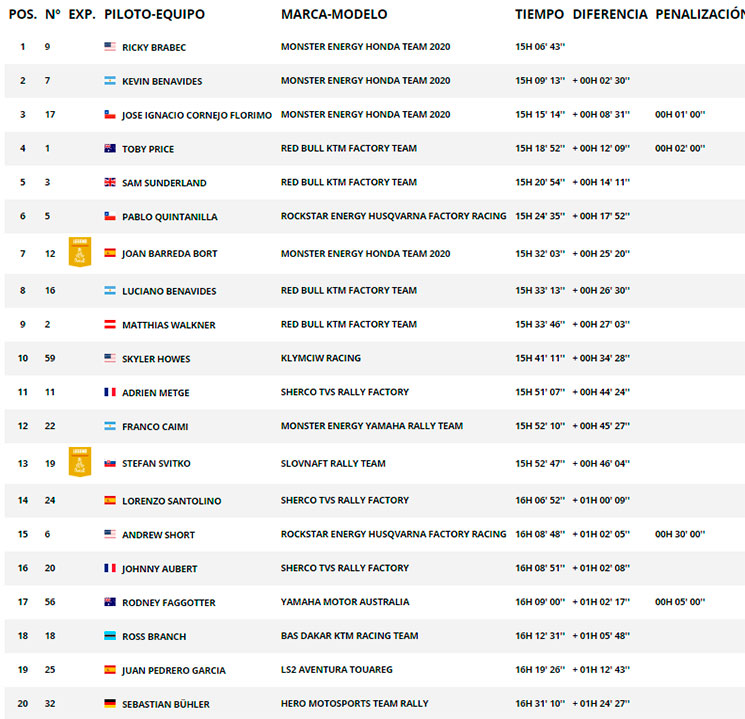Select rider name MATTHIAS WALKNER

pos(169,325)
